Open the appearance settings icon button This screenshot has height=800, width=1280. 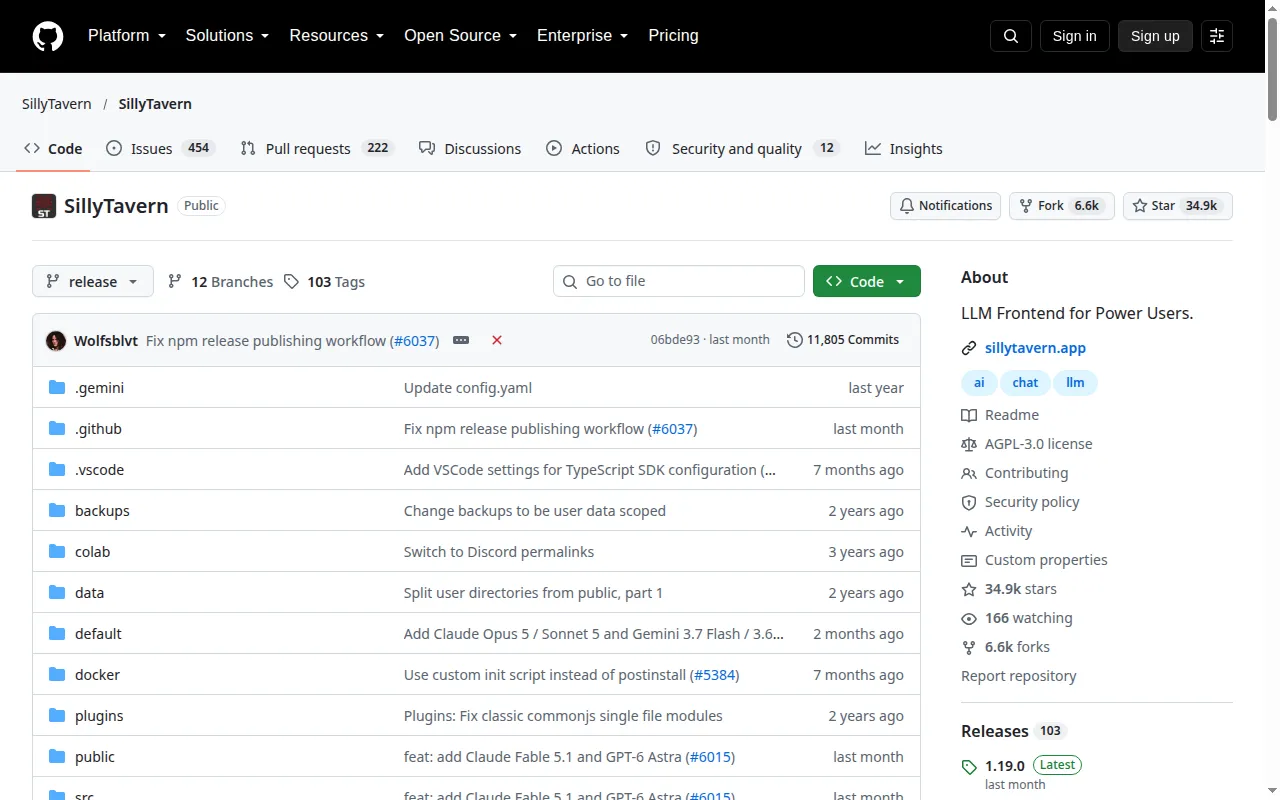tap(1217, 36)
